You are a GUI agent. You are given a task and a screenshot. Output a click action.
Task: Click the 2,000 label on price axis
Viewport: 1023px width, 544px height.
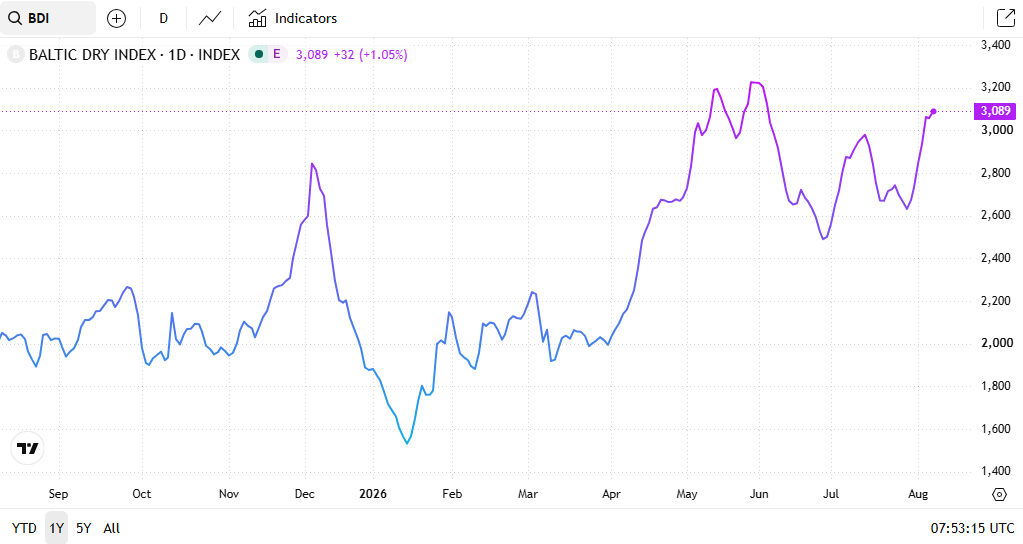996,343
